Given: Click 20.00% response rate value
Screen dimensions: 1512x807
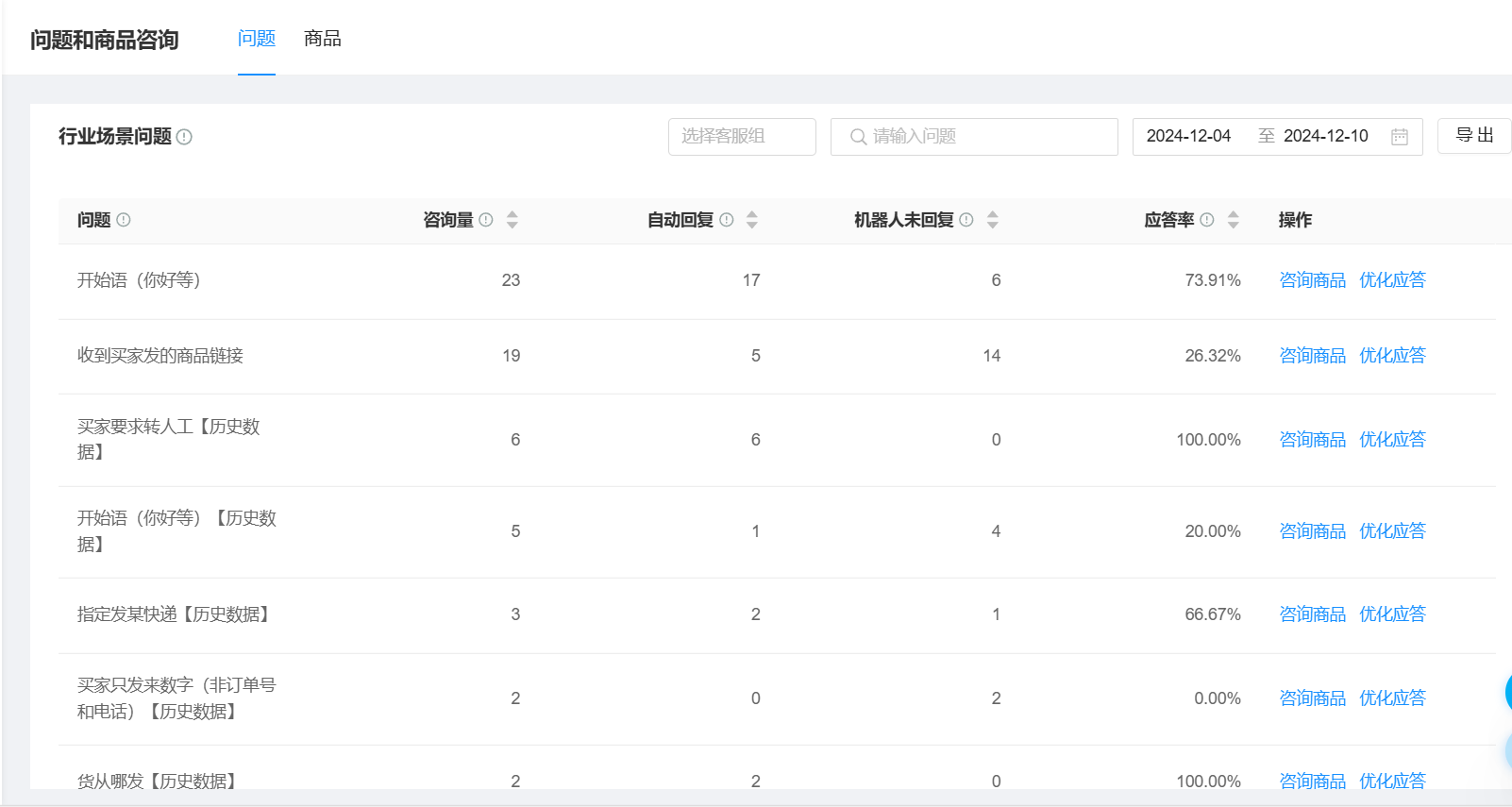Looking at the screenshot, I should 1213,531.
